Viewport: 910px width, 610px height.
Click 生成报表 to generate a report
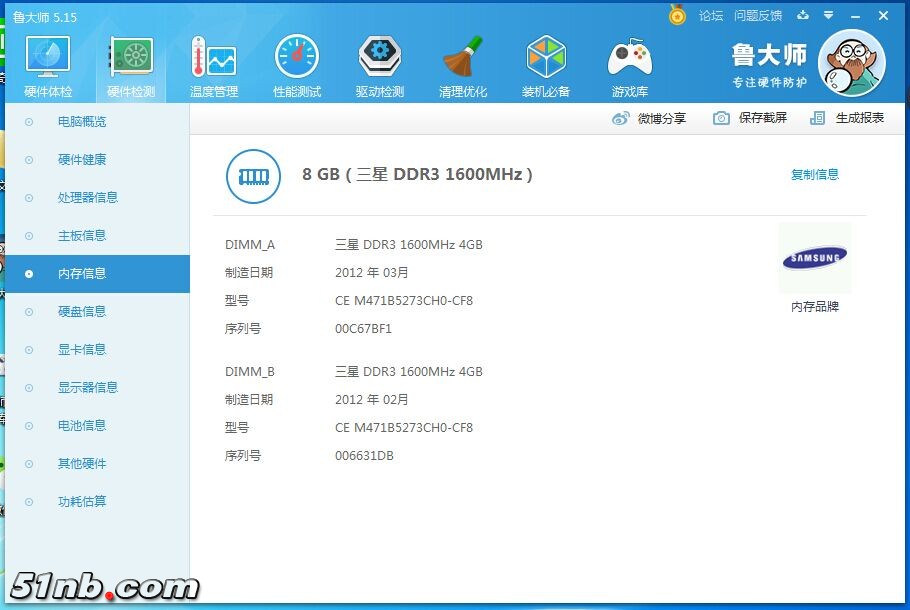click(858, 117)
